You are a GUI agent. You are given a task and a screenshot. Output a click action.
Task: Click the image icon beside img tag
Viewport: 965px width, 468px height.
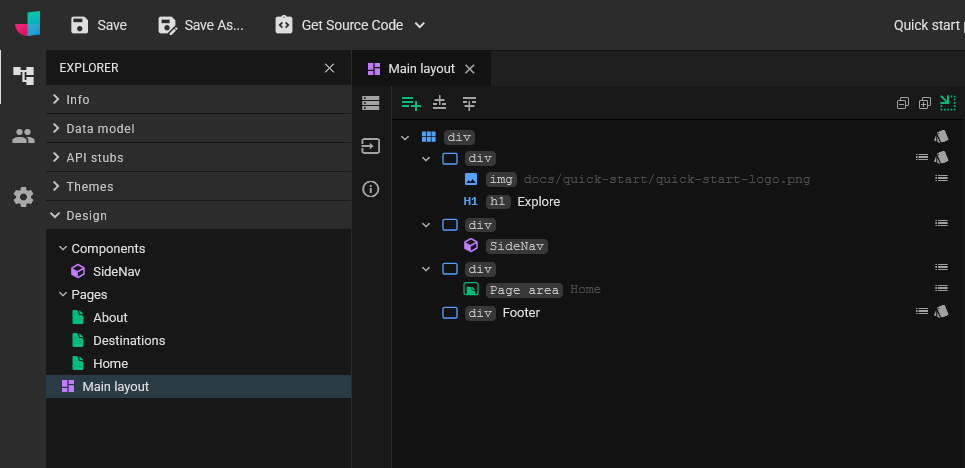click(x=471, y=179)
